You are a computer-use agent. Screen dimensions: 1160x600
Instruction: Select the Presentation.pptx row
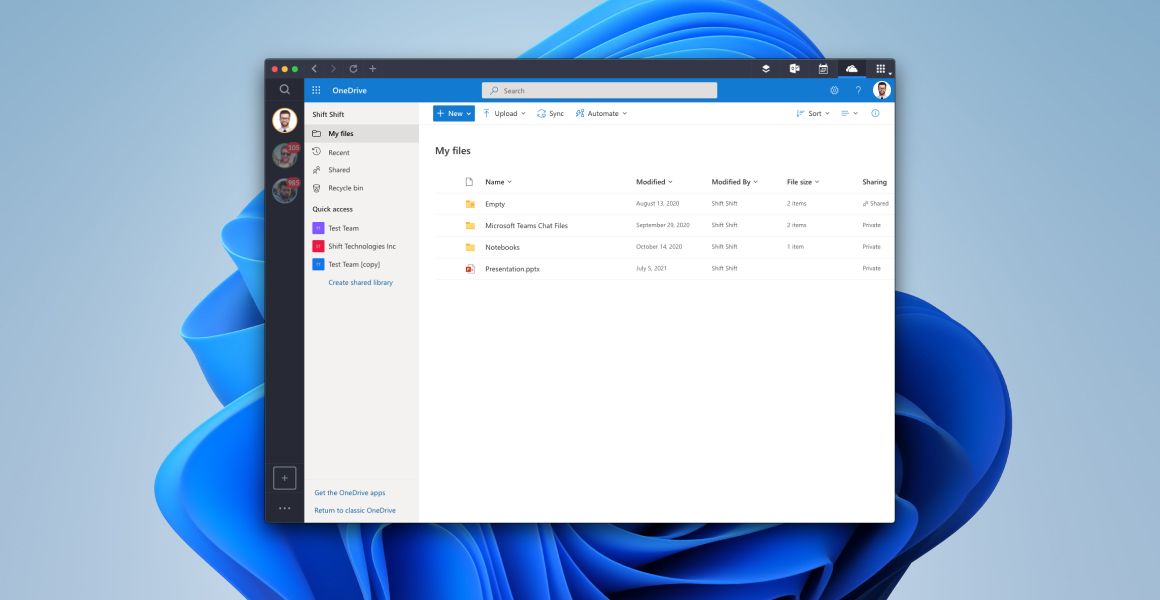pos(512,268)
